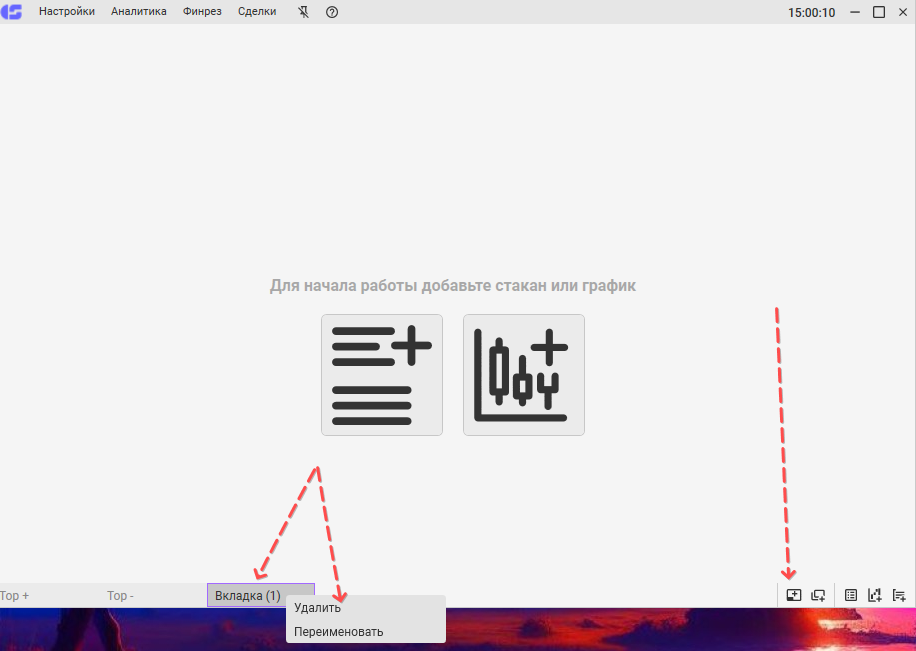916x651 pixels.
Task: Choose Удалить from the context menu
Action: pyautogui.click(x=366, y=608)
